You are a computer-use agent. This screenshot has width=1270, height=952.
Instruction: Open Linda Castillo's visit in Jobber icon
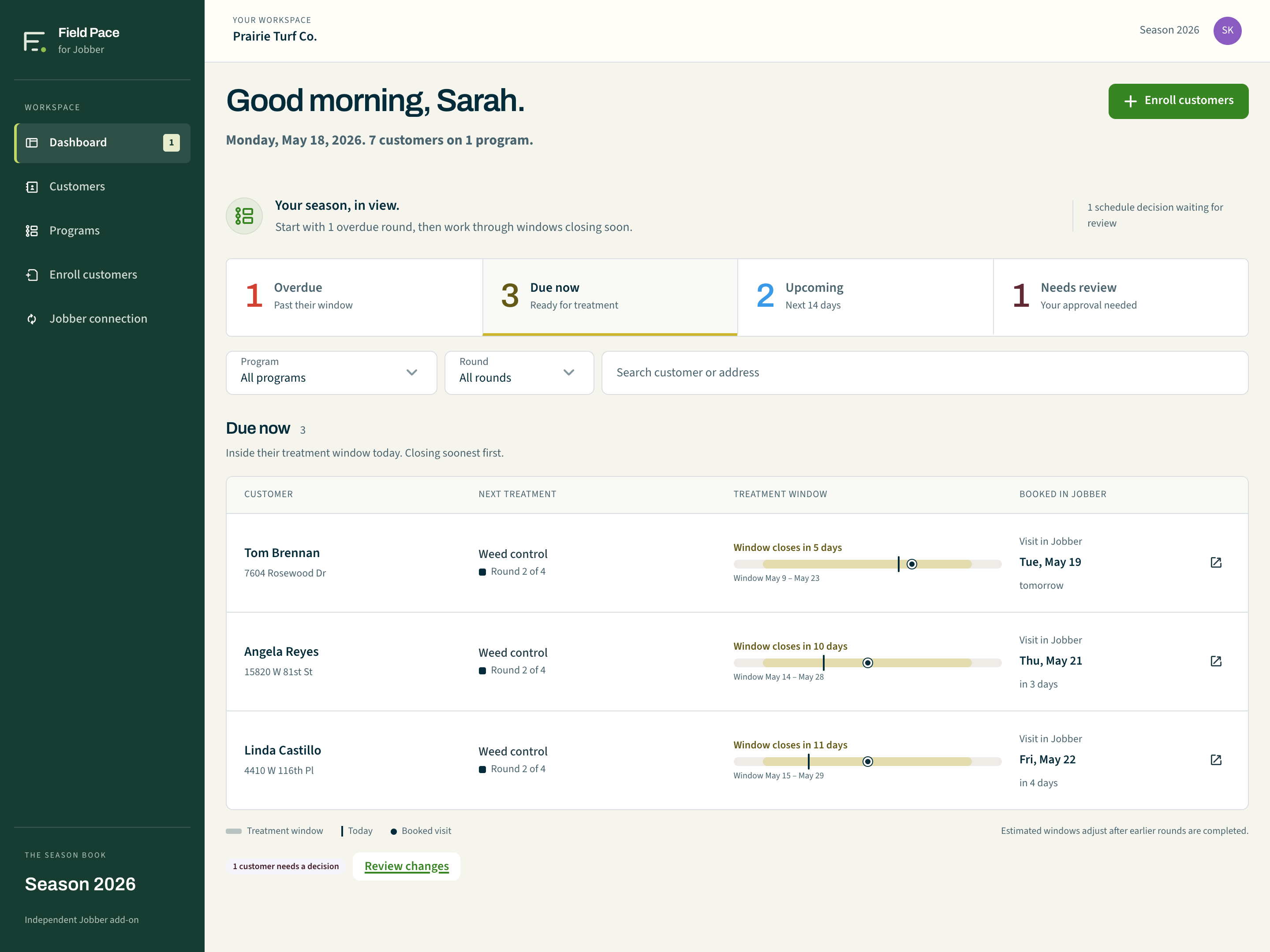(1215, 760)
